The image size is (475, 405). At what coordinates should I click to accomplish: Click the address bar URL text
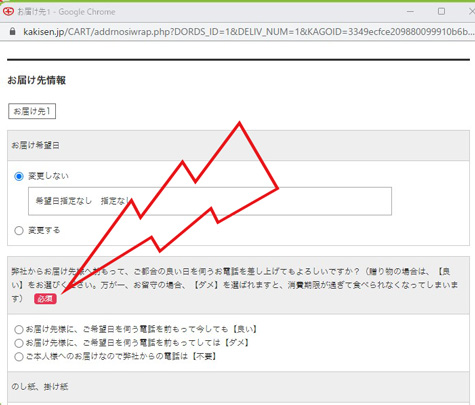(x=248, y=32)
